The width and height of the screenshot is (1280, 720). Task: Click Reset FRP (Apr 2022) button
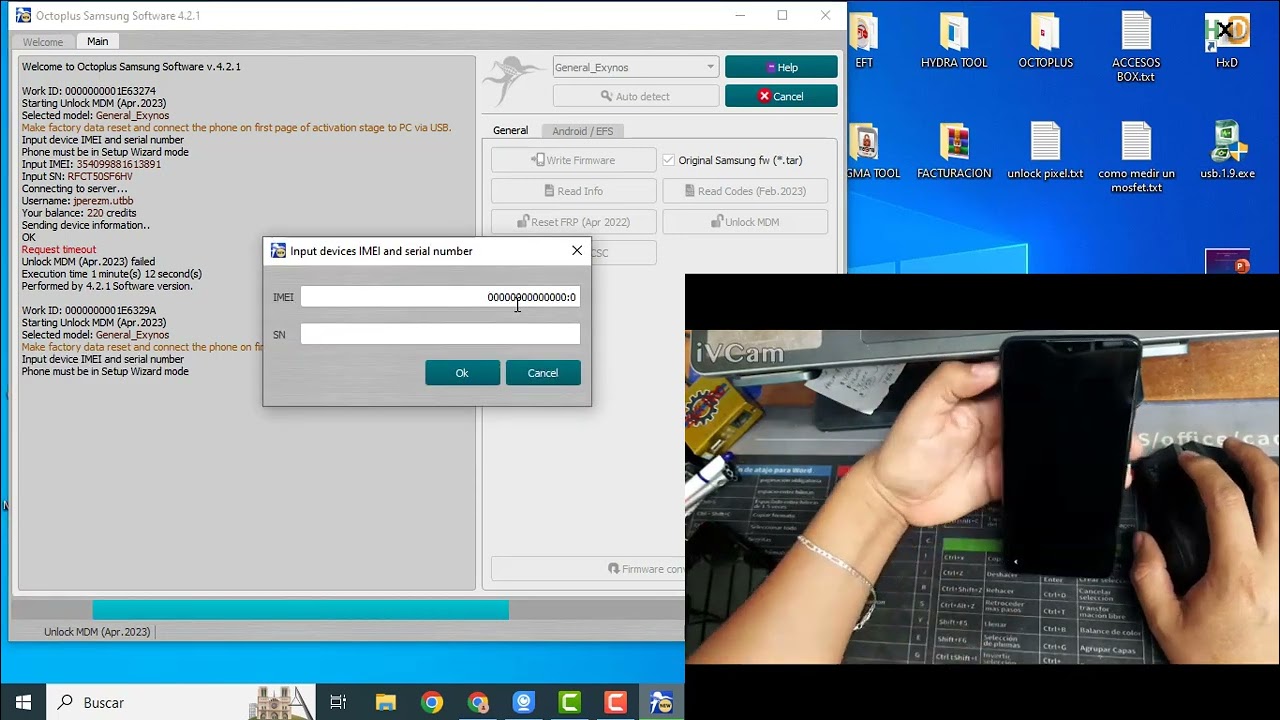[573, 222]
